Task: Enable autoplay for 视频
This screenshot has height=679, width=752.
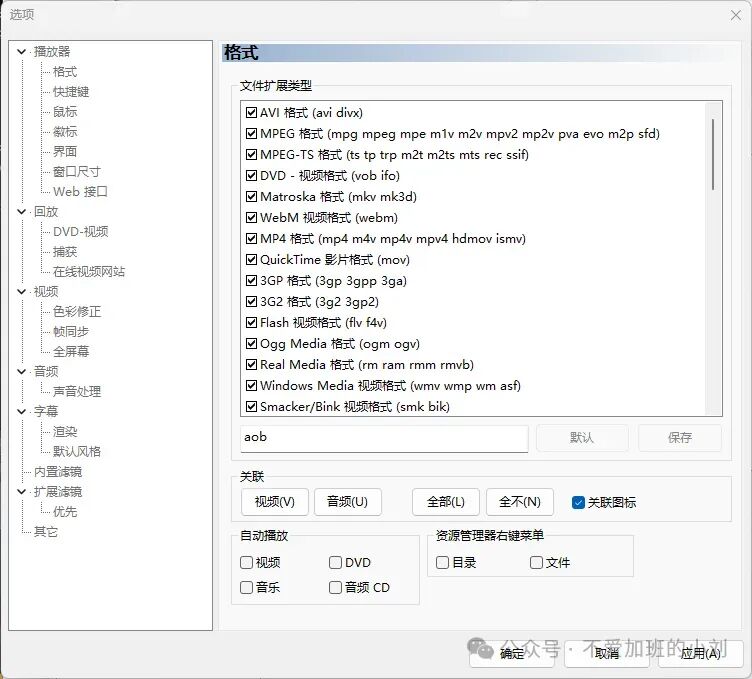Action: (247, 562)
